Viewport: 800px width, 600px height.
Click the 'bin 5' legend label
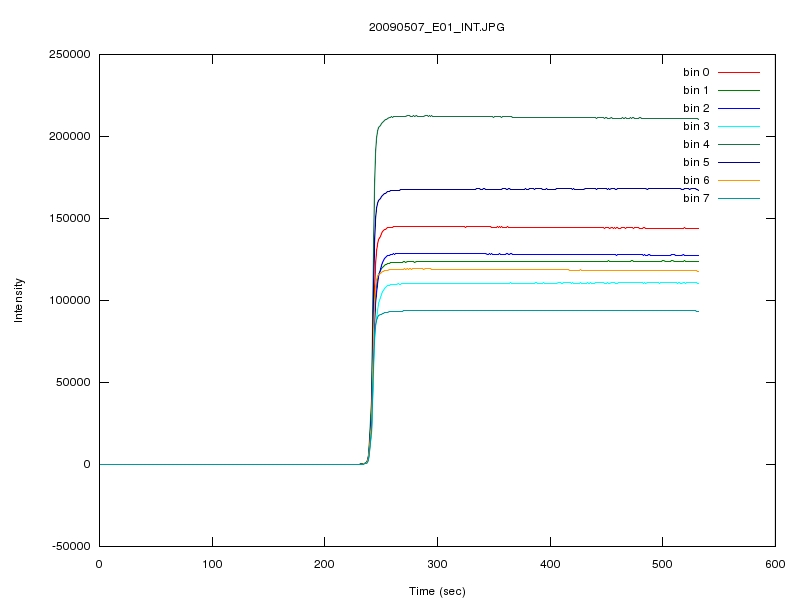tap(696, 162)
